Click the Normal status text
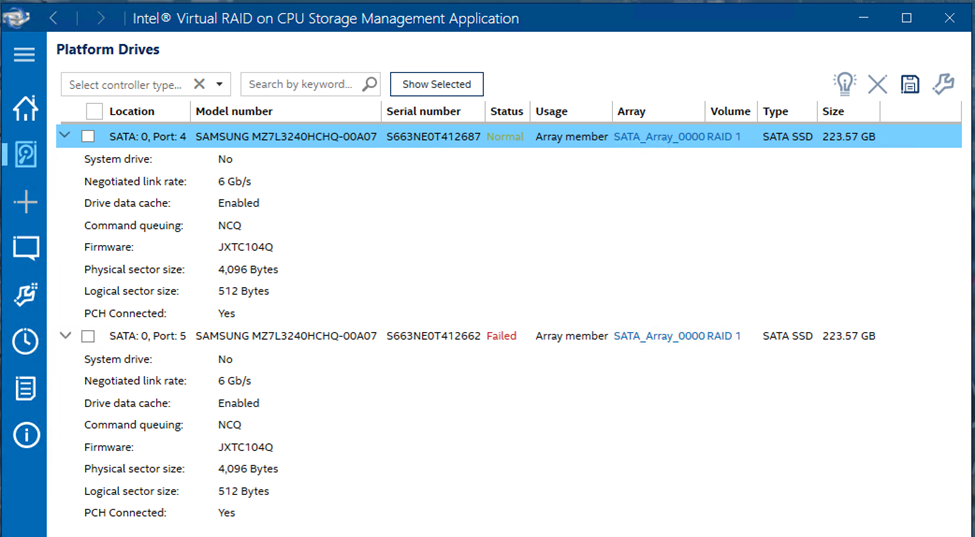Viewport: 975px width, 537px height. pos(505,136)
